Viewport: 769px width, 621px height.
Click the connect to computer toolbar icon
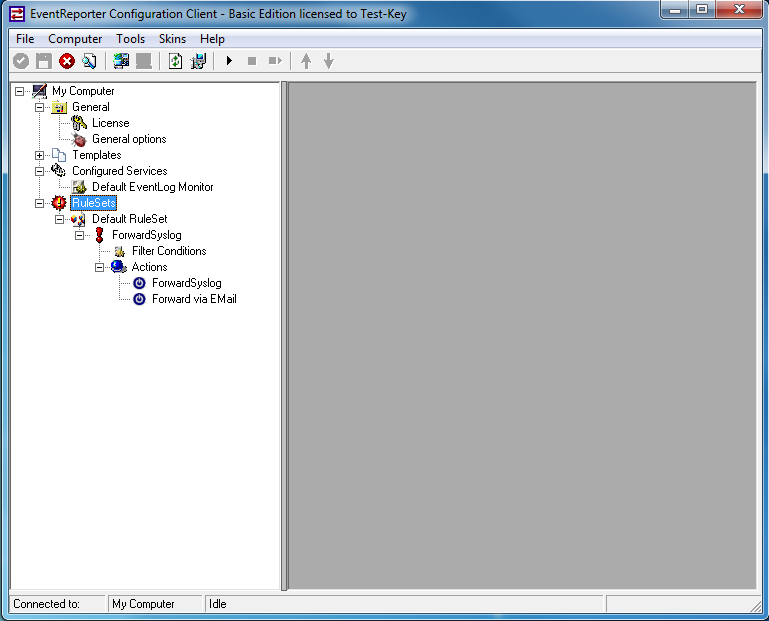[121, 61]
